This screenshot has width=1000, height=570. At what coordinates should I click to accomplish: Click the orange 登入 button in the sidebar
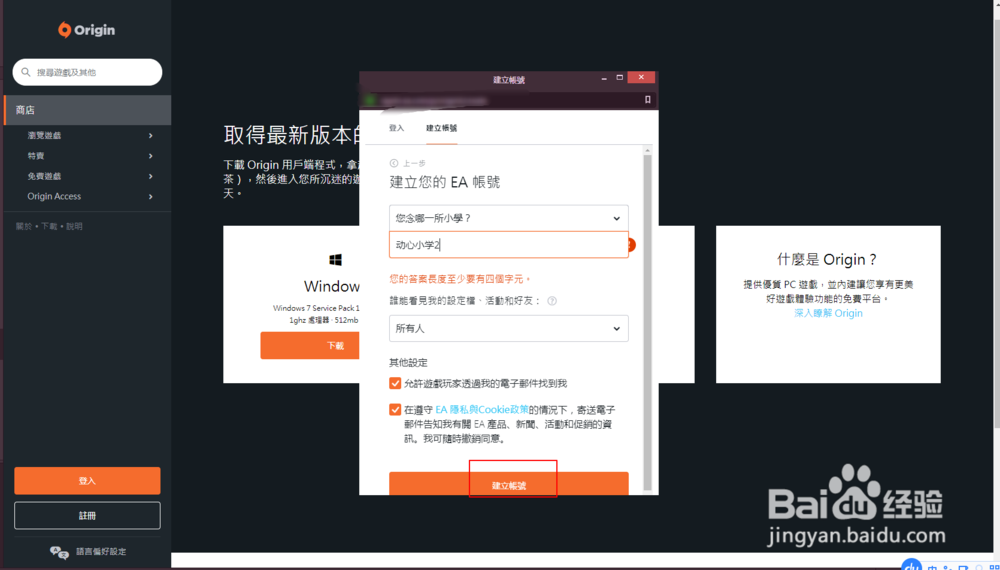[87, 481]
